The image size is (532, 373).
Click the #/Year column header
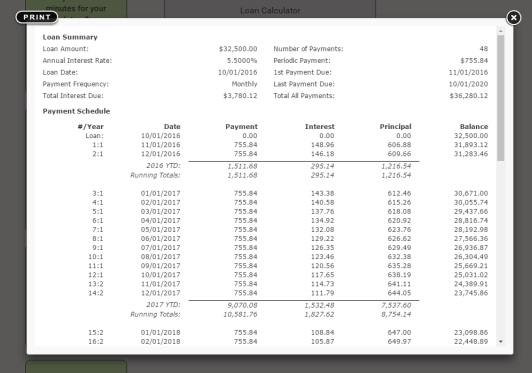[x=90, y=127]
